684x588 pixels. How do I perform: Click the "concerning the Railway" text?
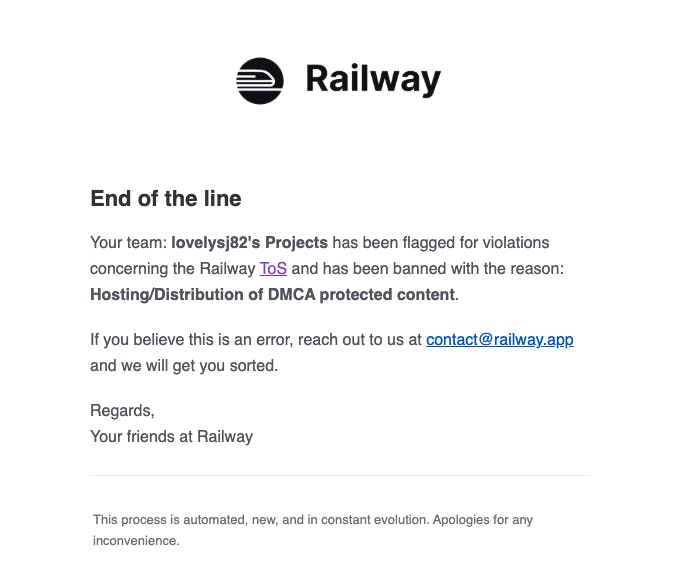[172, 268]
